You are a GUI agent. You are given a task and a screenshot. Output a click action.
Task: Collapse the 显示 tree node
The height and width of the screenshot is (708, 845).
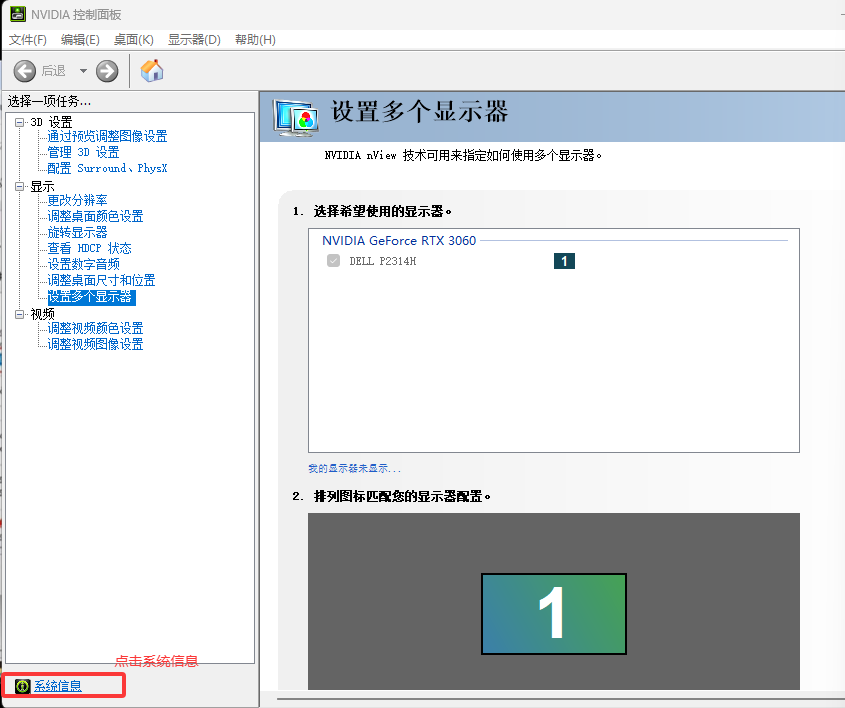click(x=19, y=186)
